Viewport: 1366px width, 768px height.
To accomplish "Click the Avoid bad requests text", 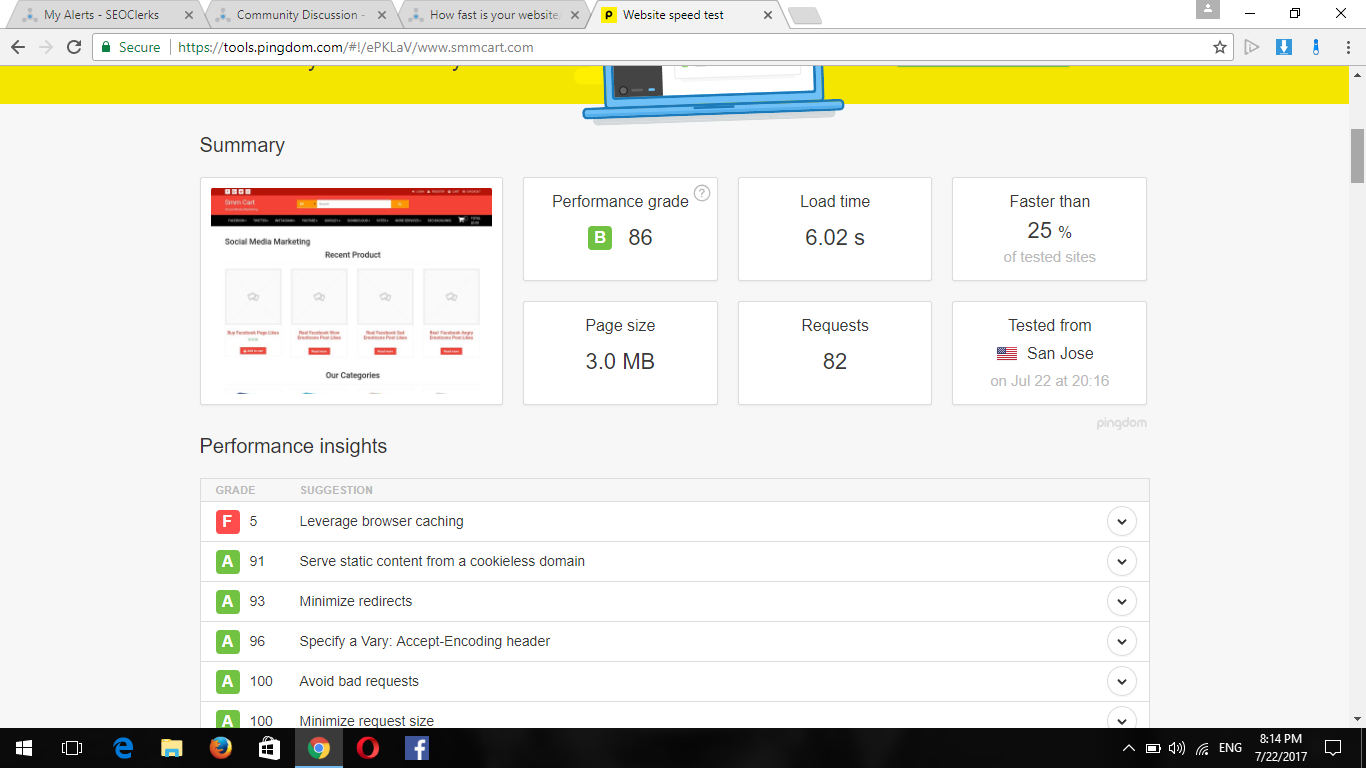I will pyautogui.click(x=359, y=681).
